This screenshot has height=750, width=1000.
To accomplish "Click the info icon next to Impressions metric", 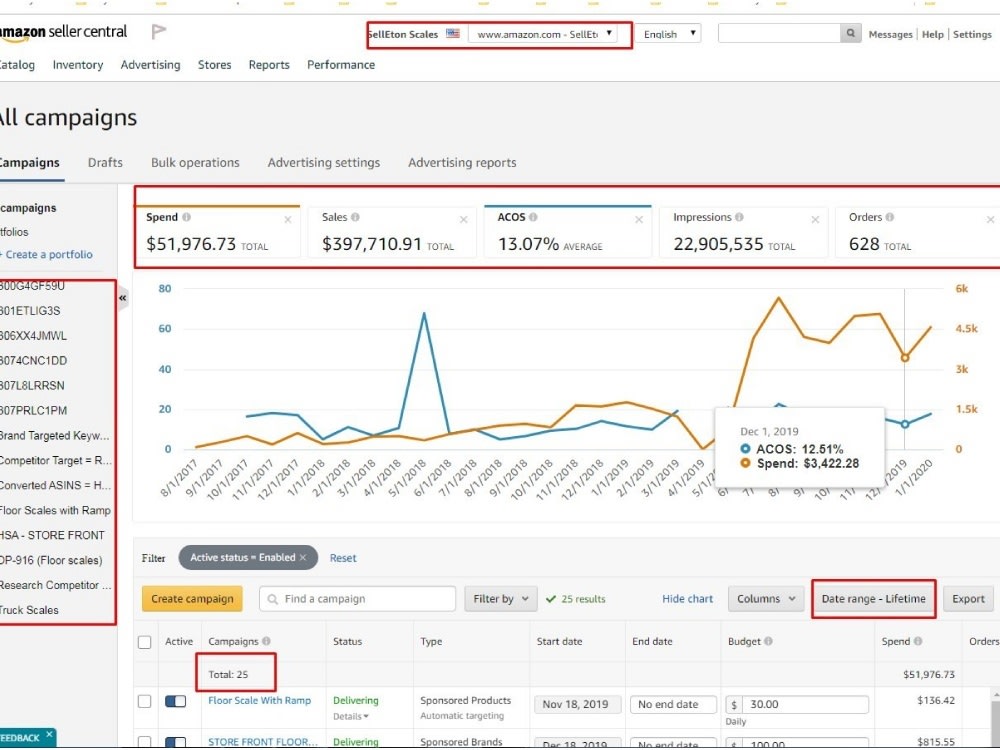I will pyautogui.click(x=739, y=217).
